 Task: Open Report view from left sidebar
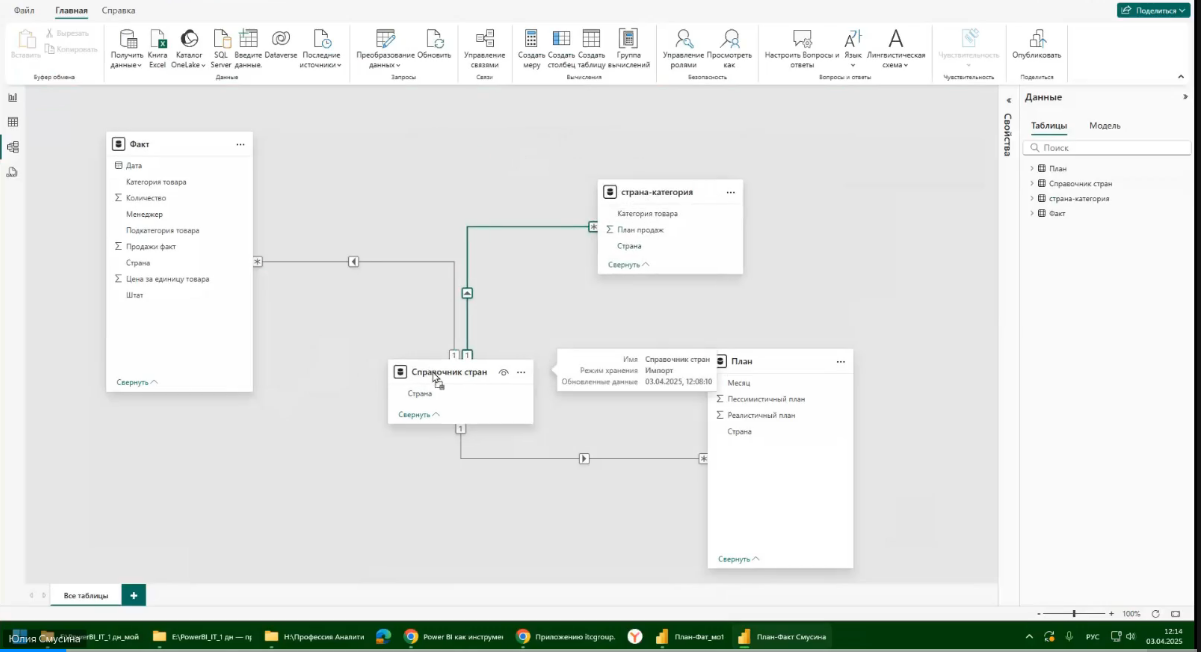12,97
